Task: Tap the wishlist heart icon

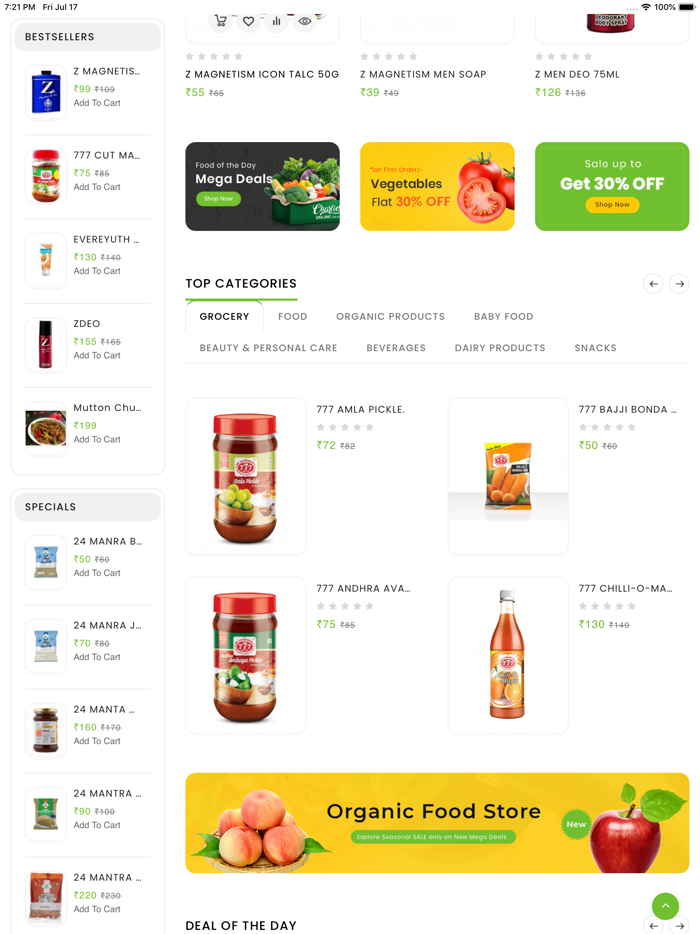Action: (248, 21)
